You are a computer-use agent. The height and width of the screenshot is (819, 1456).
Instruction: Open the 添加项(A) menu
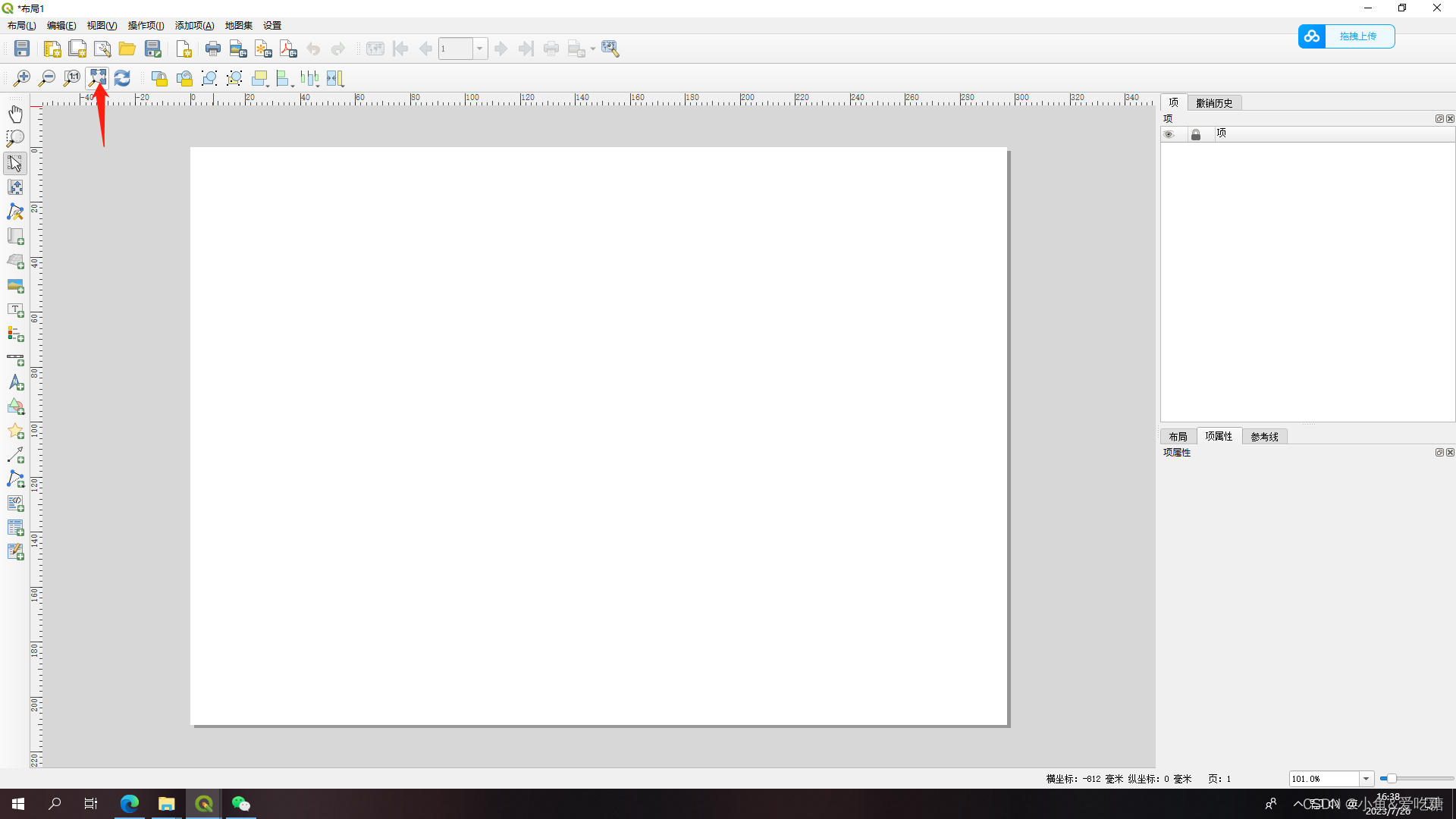click(194, 26)
